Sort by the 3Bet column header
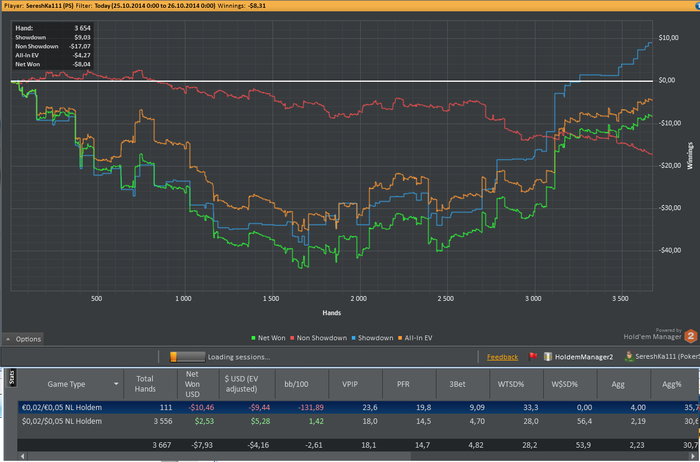Viewport: 700px width, 462px height. (x=462, y=384)
